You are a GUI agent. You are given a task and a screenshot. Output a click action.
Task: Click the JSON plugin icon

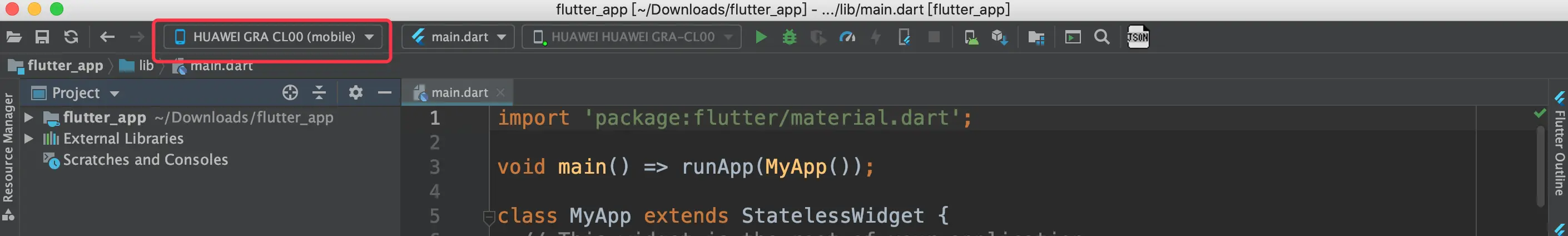point(1138,37)
